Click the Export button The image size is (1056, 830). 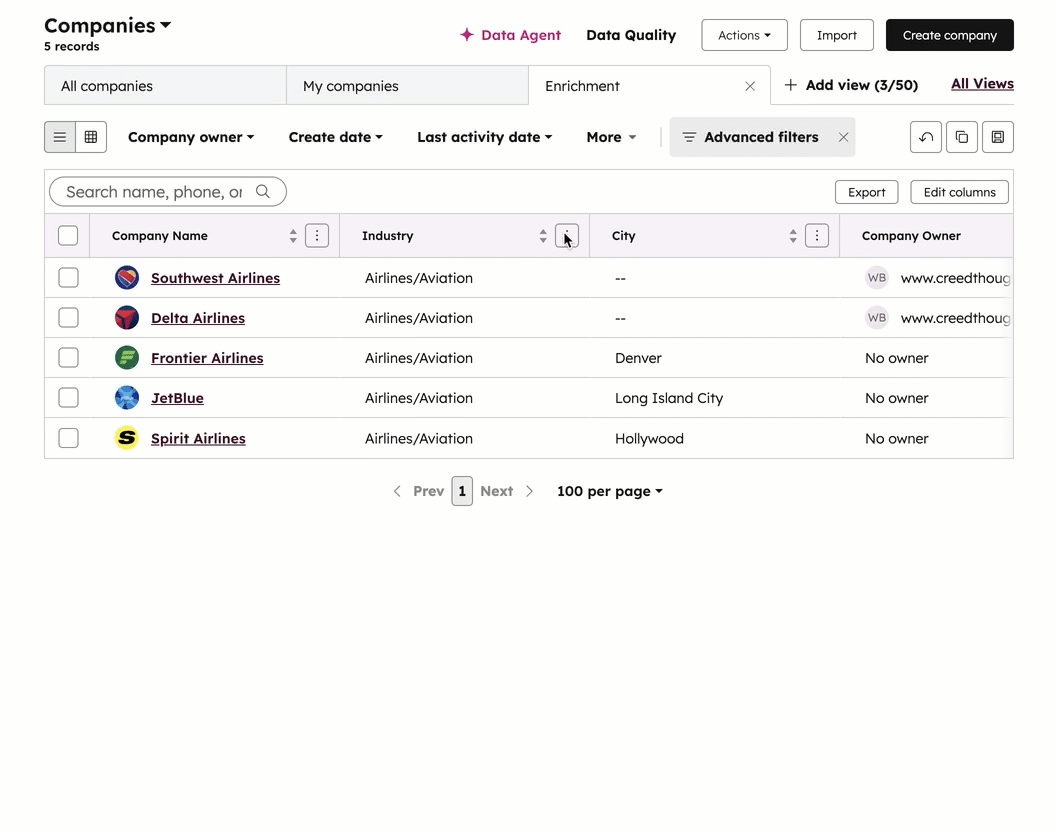pos(866,192)
